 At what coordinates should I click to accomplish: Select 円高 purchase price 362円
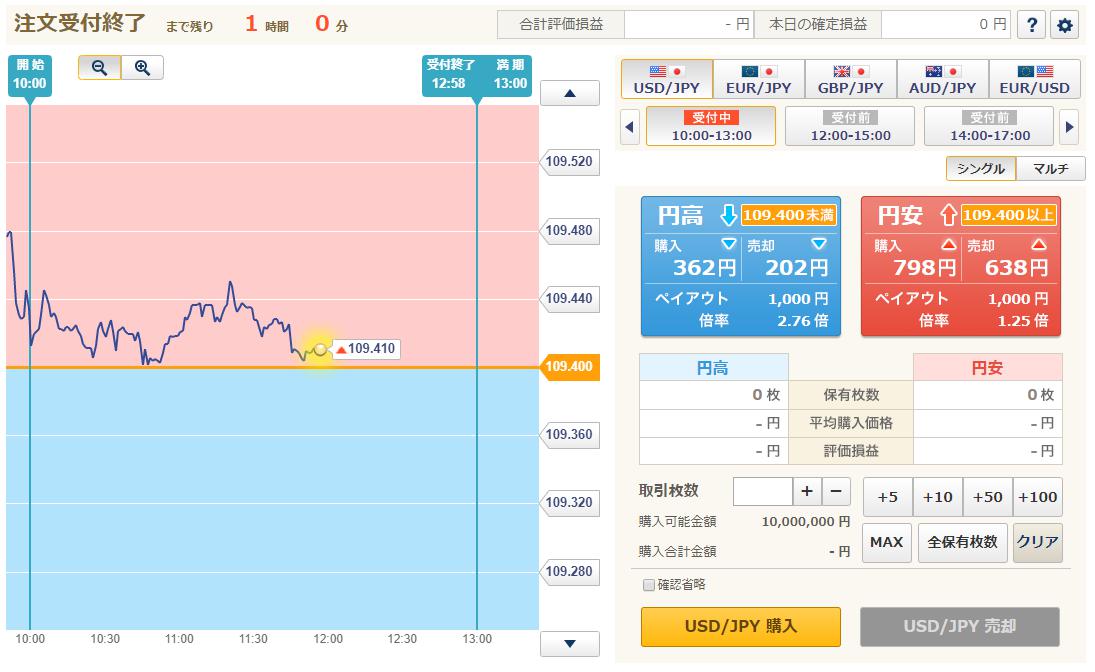[x=694, y=258]
